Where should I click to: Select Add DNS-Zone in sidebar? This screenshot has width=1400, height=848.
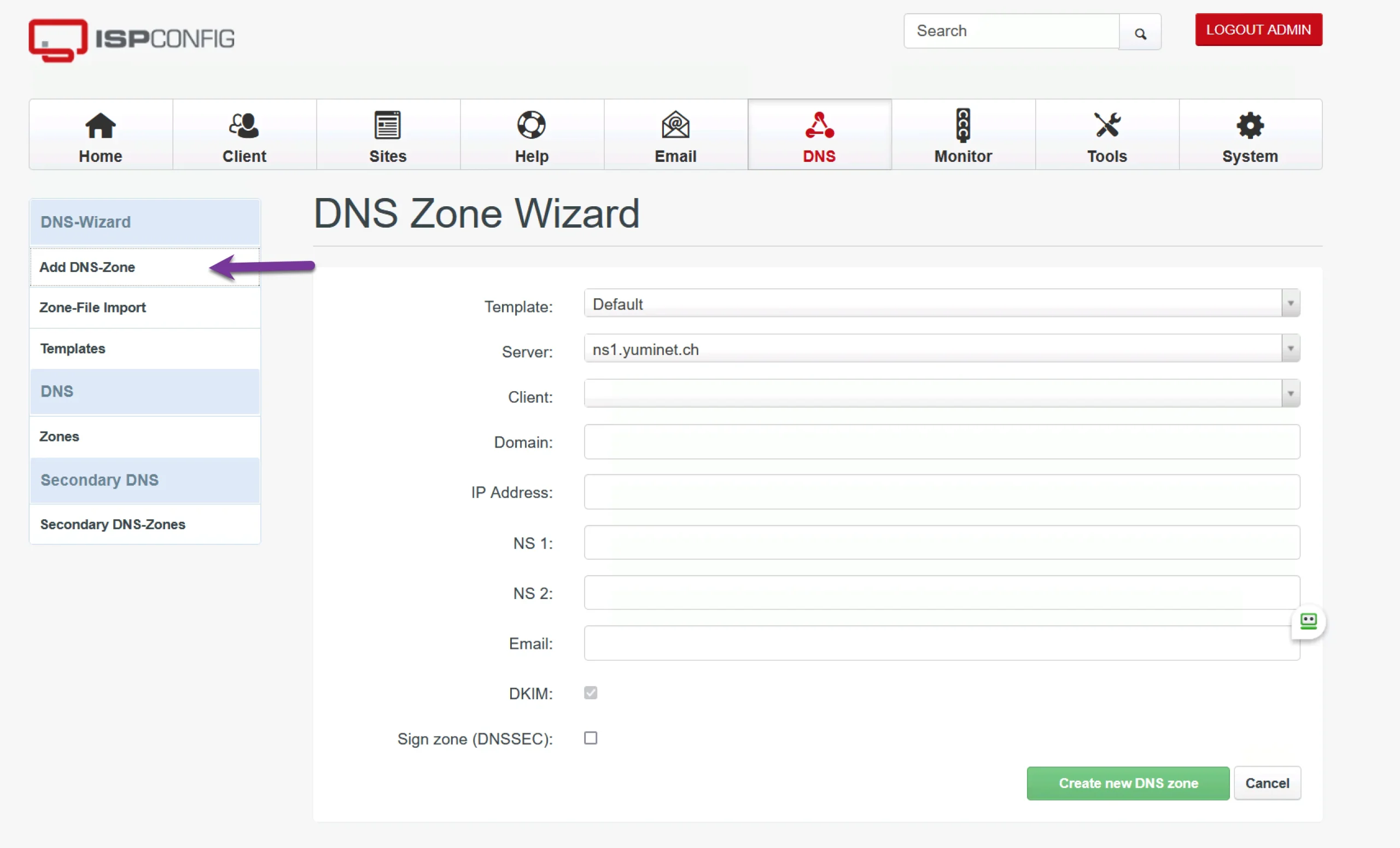(145, 267)
